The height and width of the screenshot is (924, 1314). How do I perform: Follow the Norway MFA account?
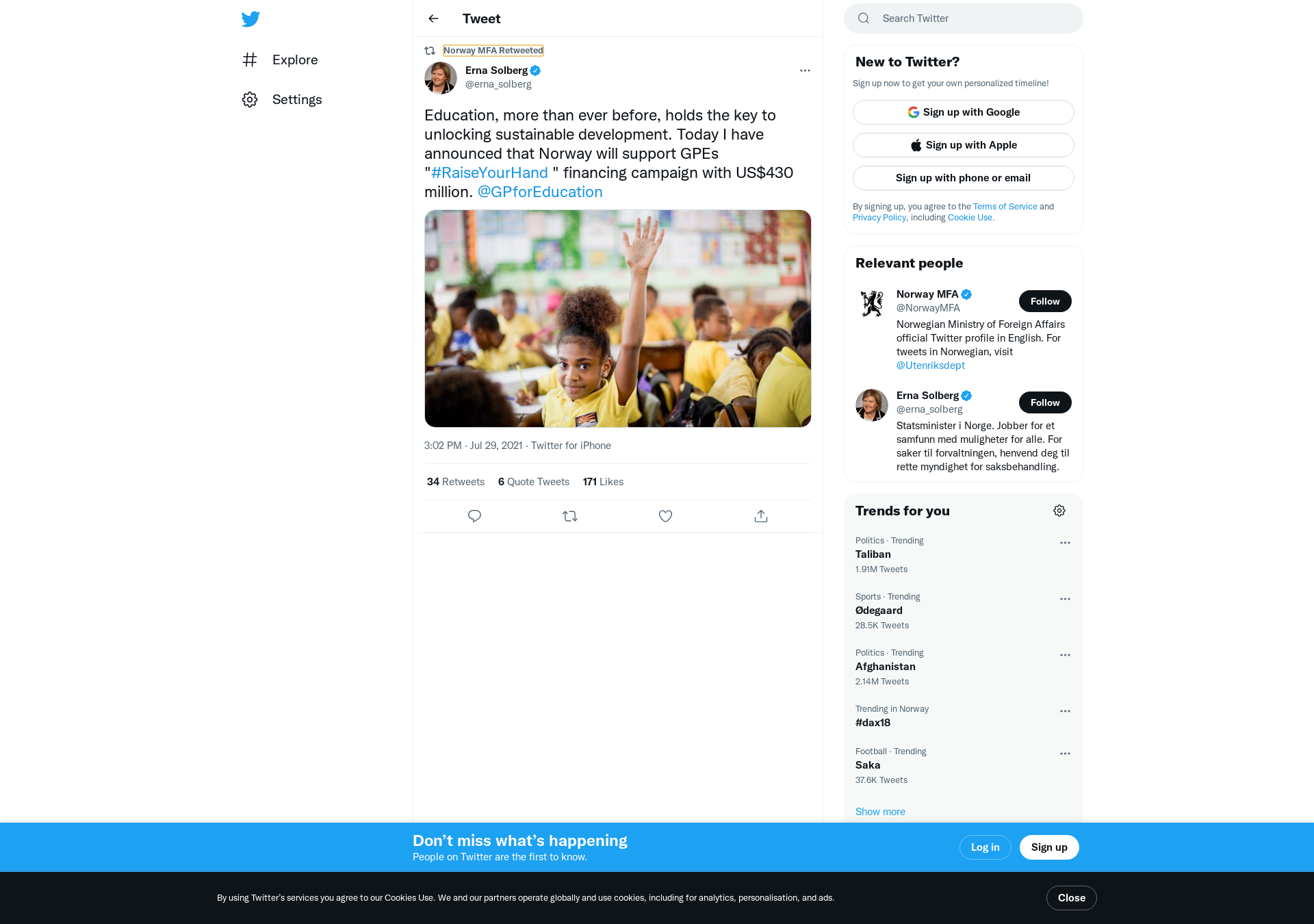pyautogui.click(x=1045, y=301)
